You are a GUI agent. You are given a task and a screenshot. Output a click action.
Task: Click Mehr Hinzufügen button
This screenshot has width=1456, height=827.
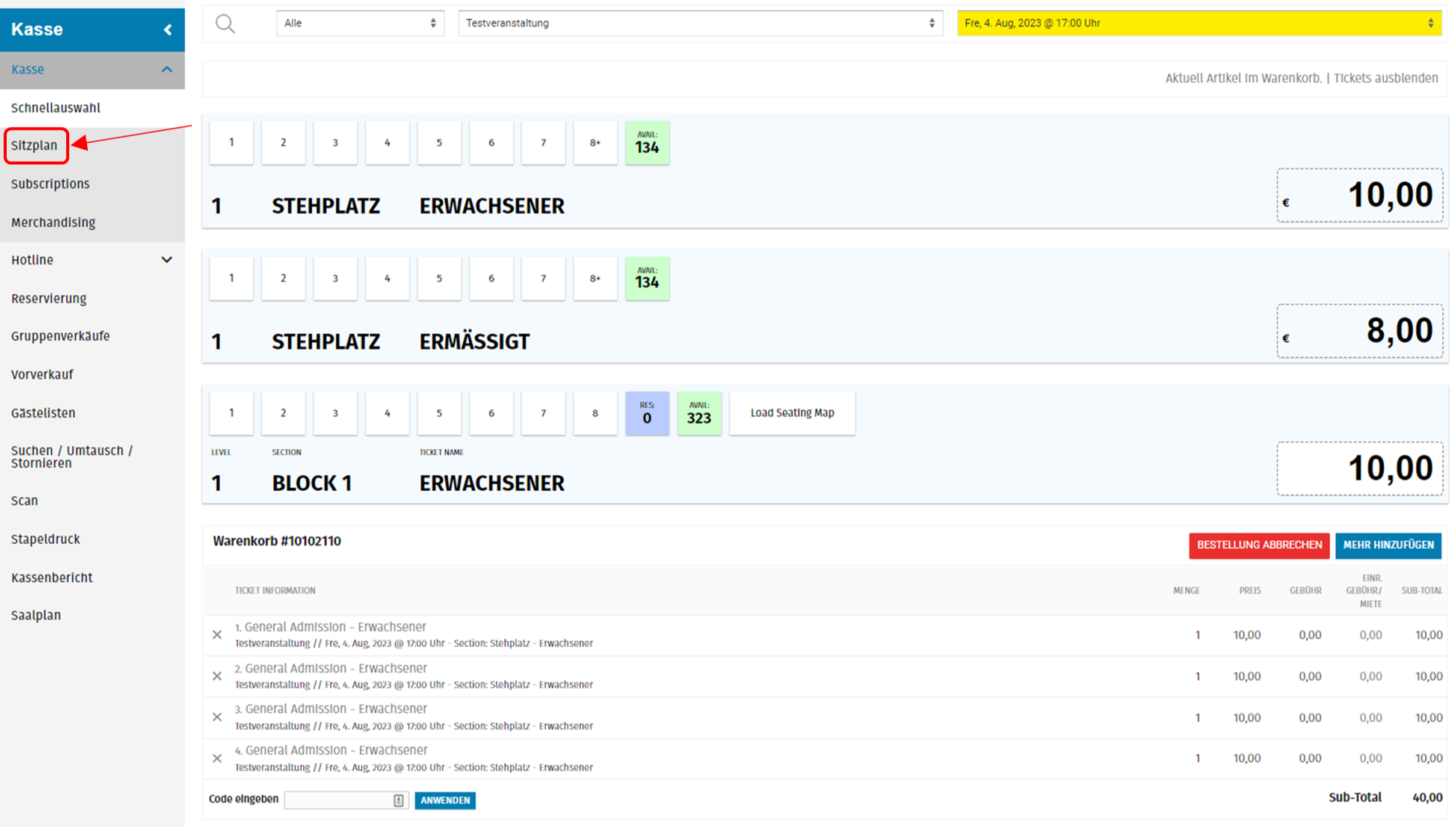pos(1388,545)
